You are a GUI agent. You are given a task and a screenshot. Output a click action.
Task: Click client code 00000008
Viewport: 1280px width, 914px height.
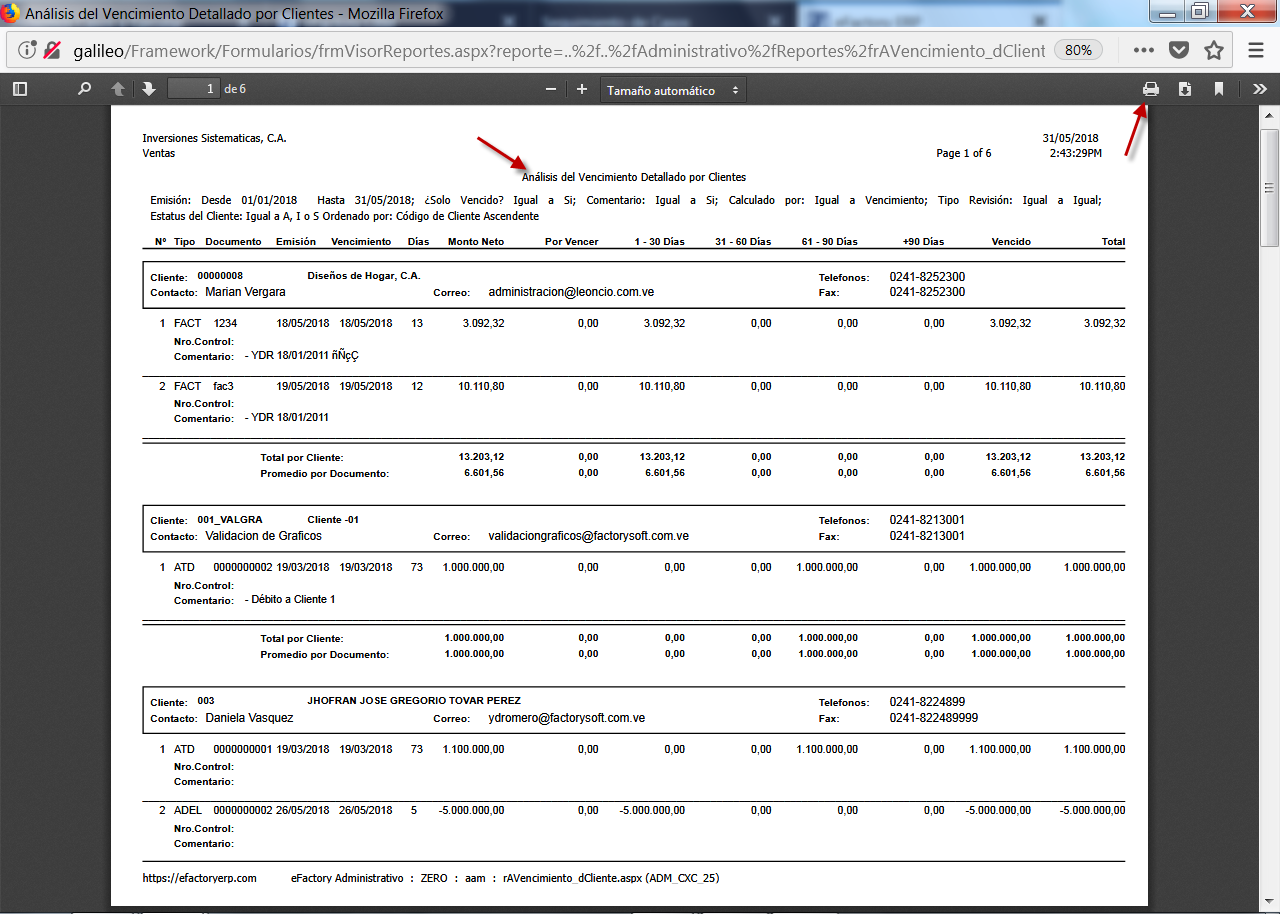220,275
